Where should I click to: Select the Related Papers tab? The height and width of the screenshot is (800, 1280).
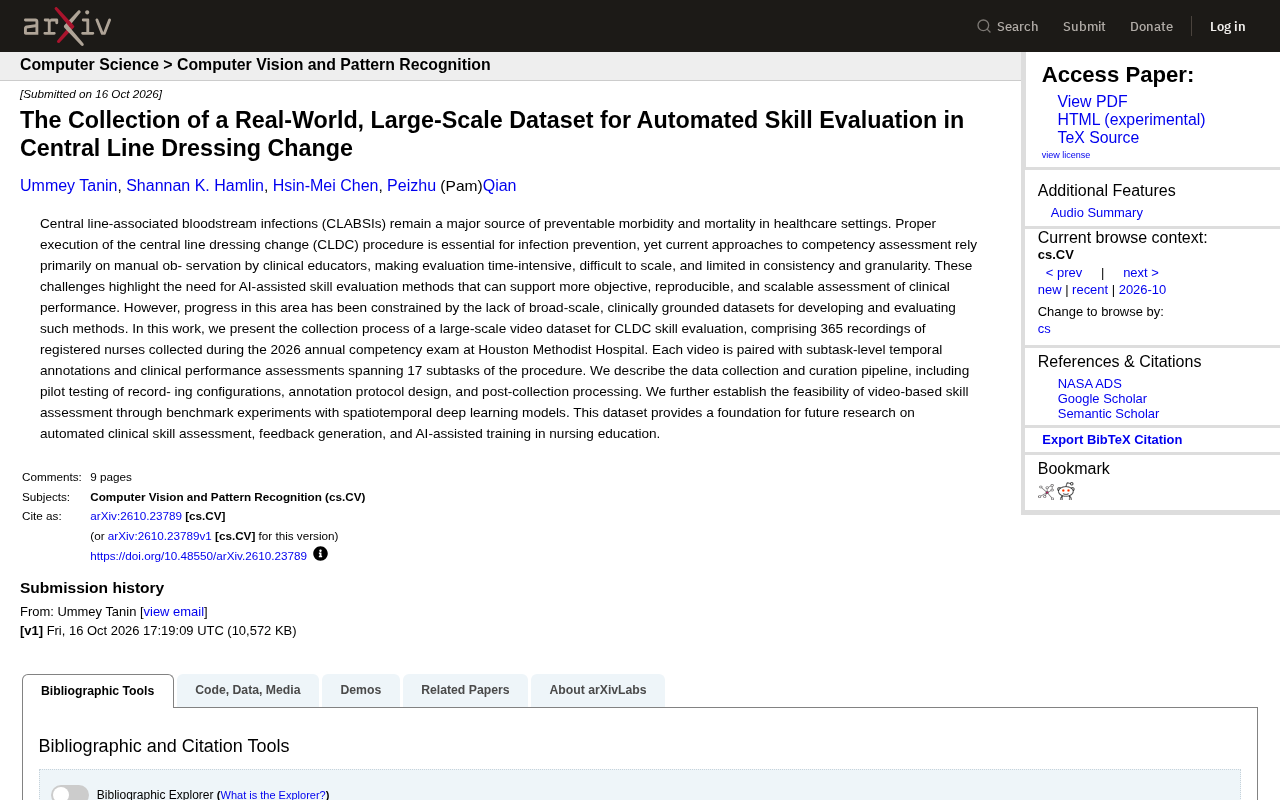coord(465,690)
